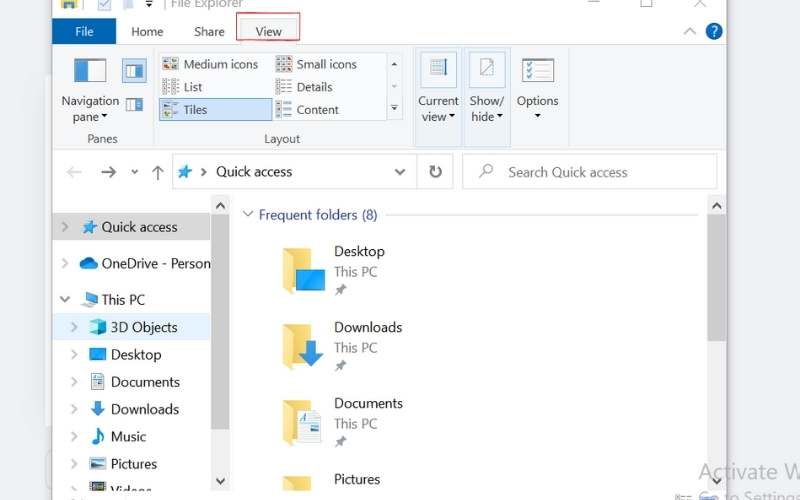This screenshot has width=800, height=500.
Task: Click navigation pane scroll up arrow
Action: (220, 206)
